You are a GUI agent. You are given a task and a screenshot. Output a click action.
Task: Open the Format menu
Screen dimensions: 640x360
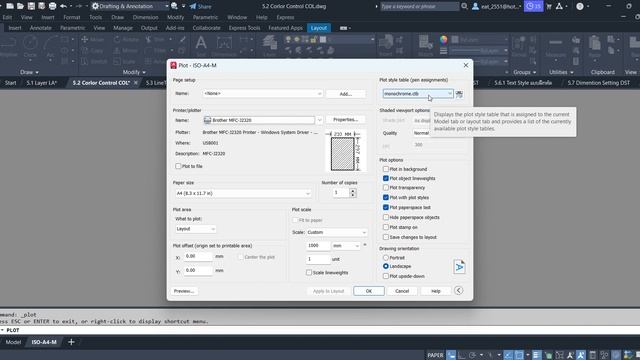72,18
